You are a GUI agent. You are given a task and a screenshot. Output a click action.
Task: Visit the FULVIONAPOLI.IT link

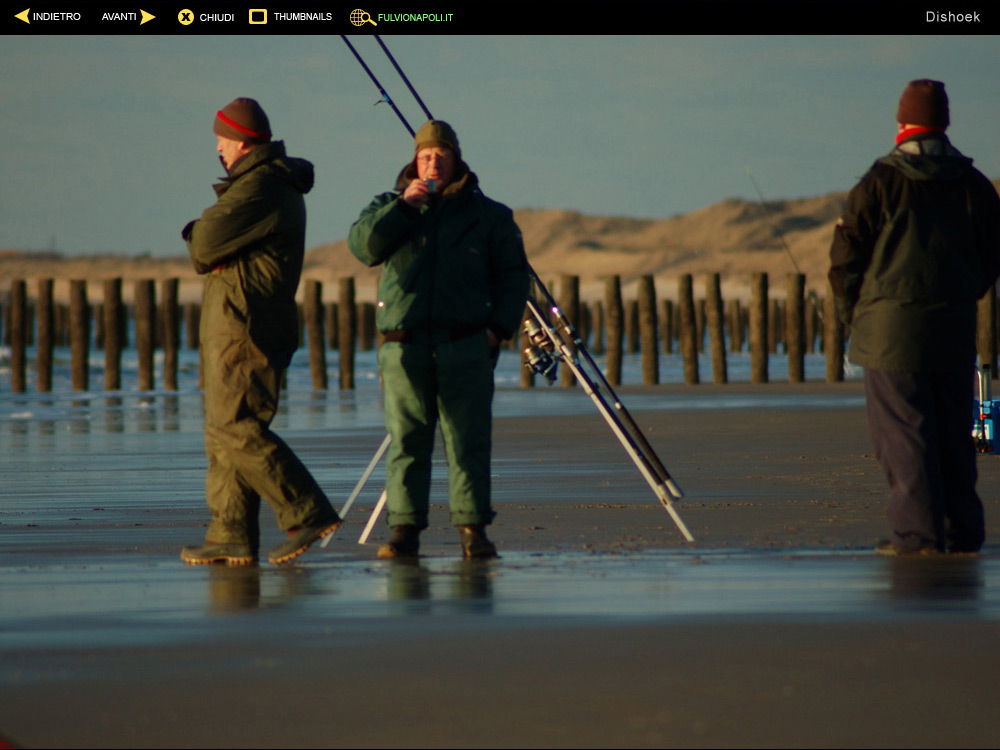(x=415, y=17)
